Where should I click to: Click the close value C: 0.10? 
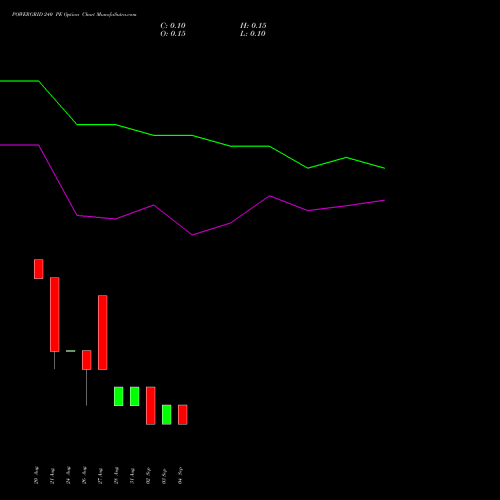coord(173,26)
